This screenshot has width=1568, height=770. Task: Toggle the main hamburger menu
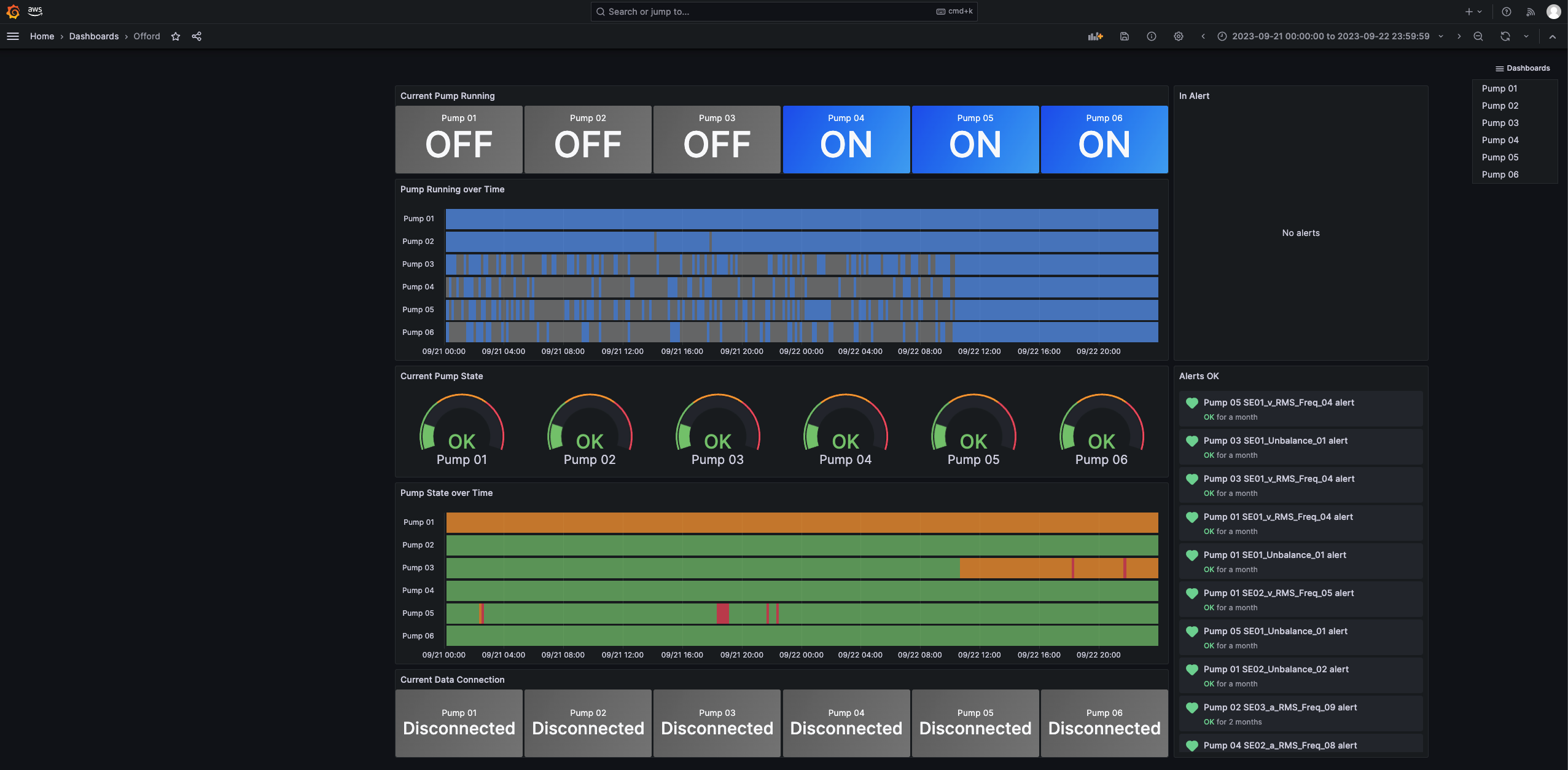[13, 36]
